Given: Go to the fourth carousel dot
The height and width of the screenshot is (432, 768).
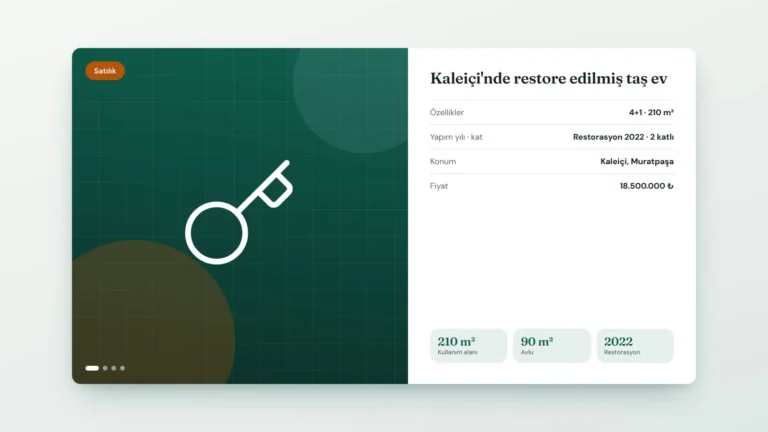Looking at the screenshot, I should pos(122,368).
